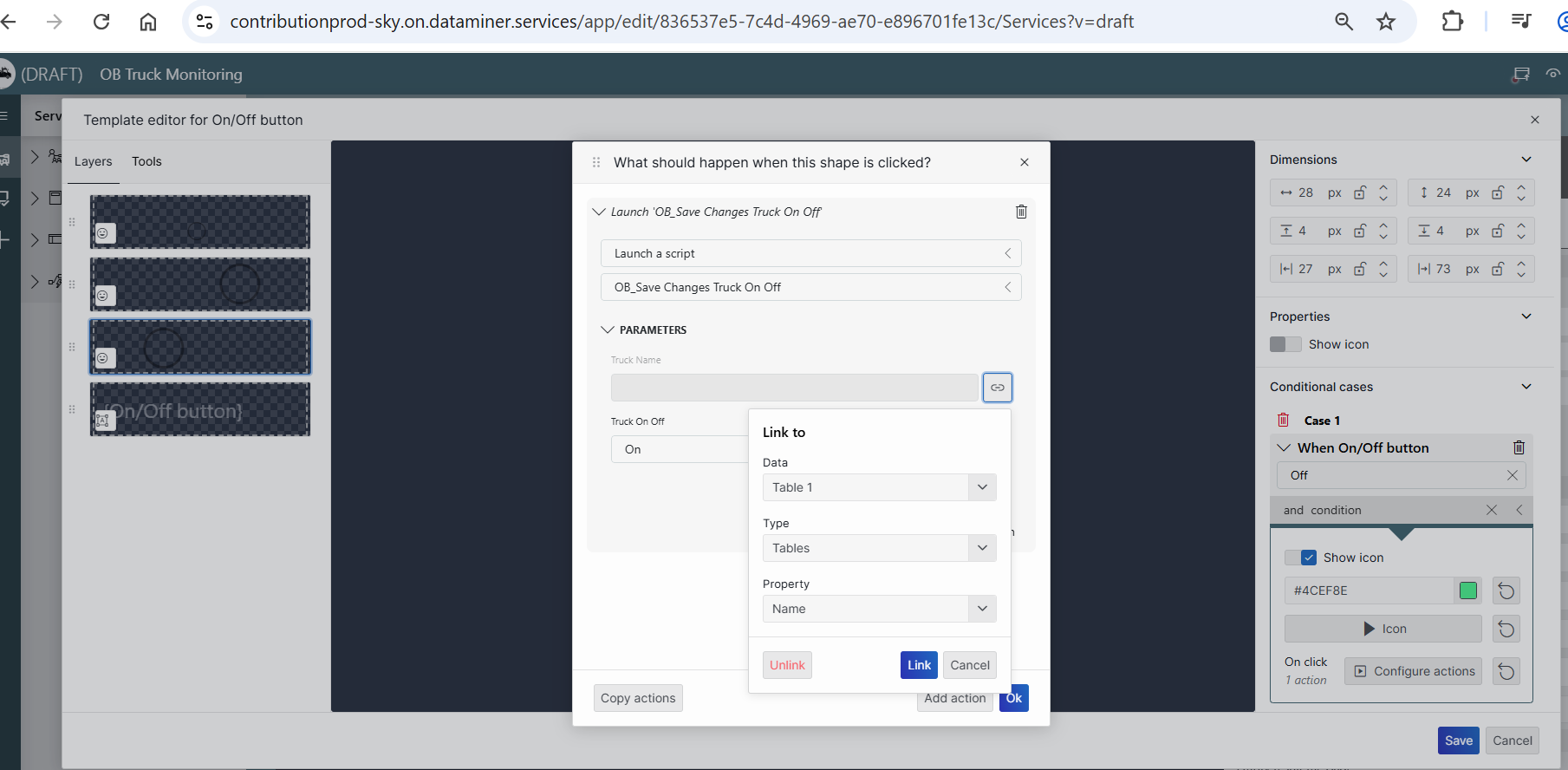Bookmark this page with the star icon
1568x770 pixels.
pyautogui.click(x=1386, y=22)
